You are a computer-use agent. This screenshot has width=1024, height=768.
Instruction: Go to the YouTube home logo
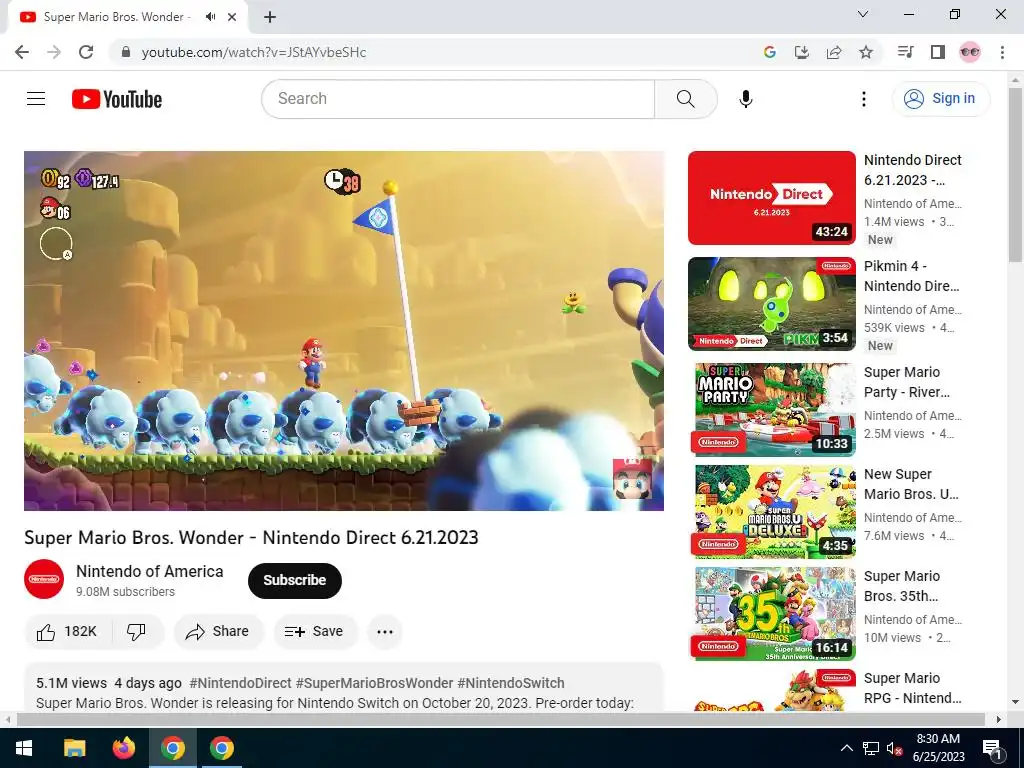pos(117,99)
